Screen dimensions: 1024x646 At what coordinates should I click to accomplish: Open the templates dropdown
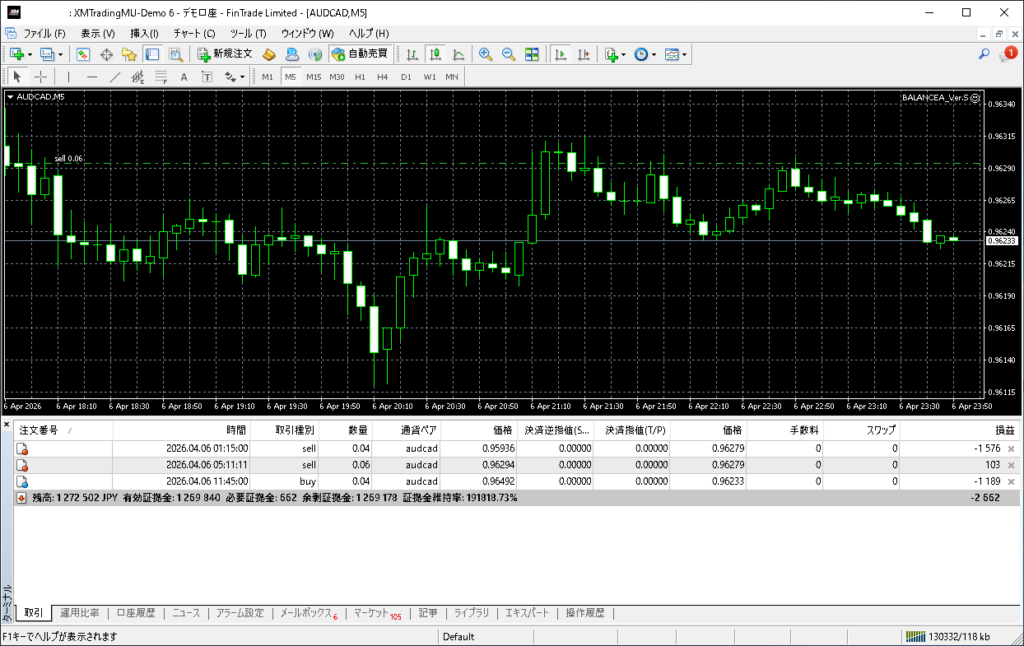point(675,54)
